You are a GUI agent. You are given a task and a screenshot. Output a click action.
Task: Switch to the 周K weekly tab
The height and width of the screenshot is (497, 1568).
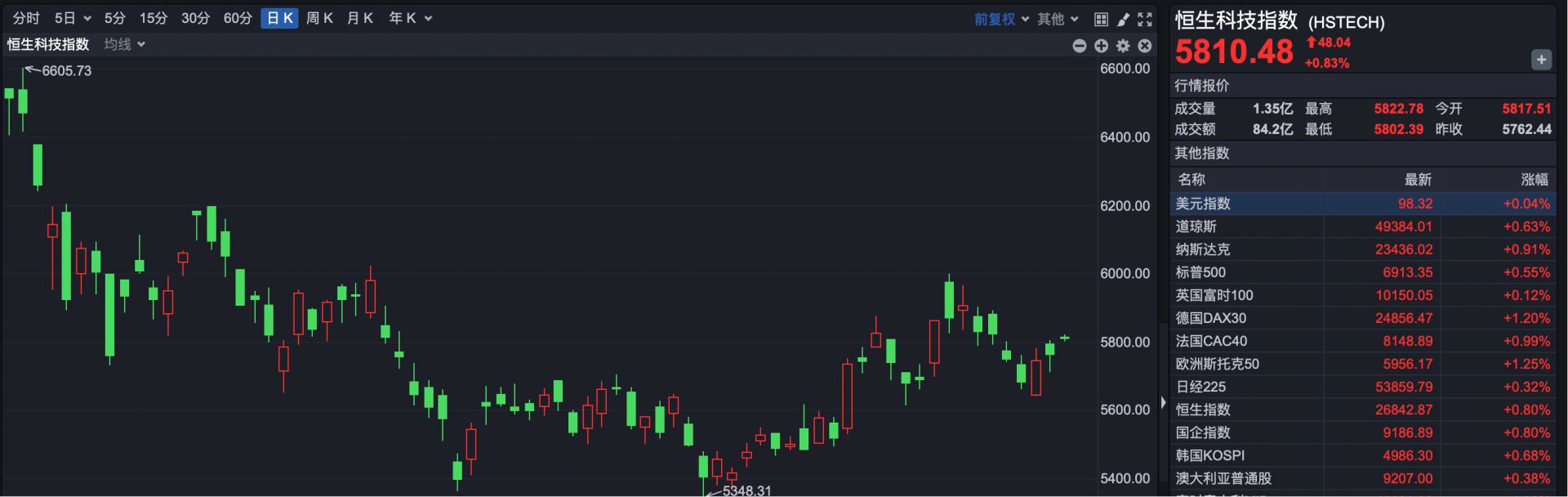pyautogui.click(x=319, y=18)
